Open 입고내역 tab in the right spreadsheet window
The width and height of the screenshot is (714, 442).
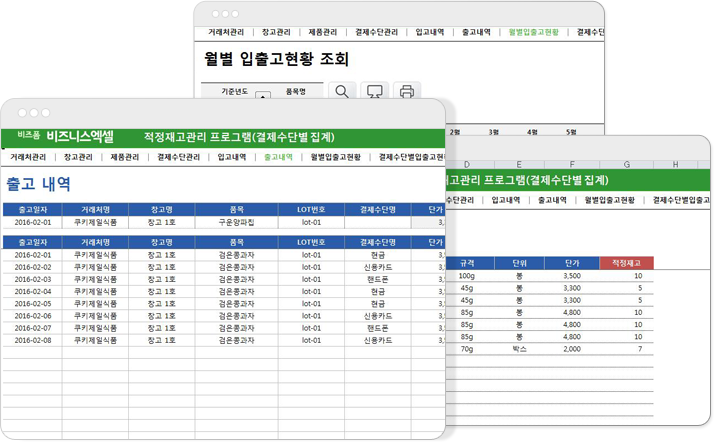[506, 200]
